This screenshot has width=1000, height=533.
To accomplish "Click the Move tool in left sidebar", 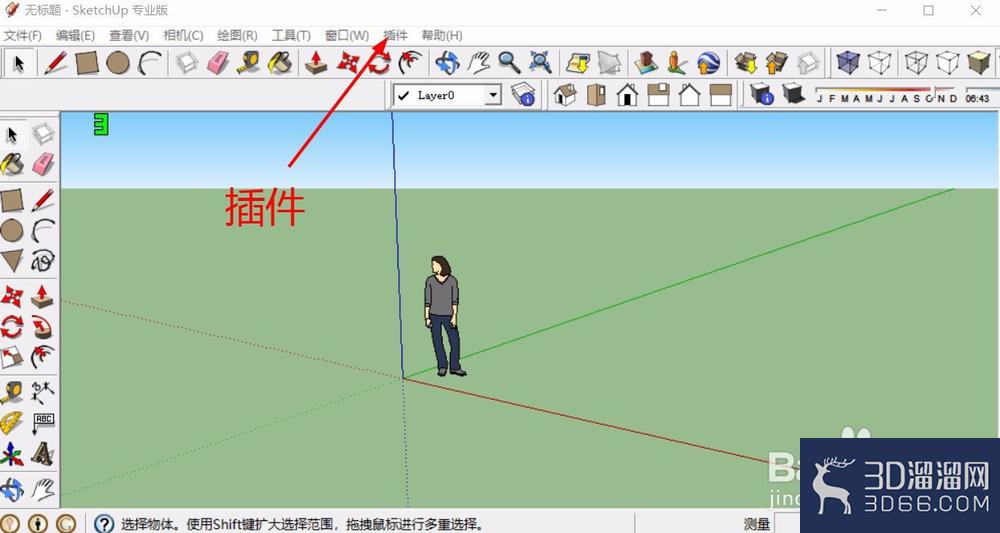I will click(x=11, y=296).
